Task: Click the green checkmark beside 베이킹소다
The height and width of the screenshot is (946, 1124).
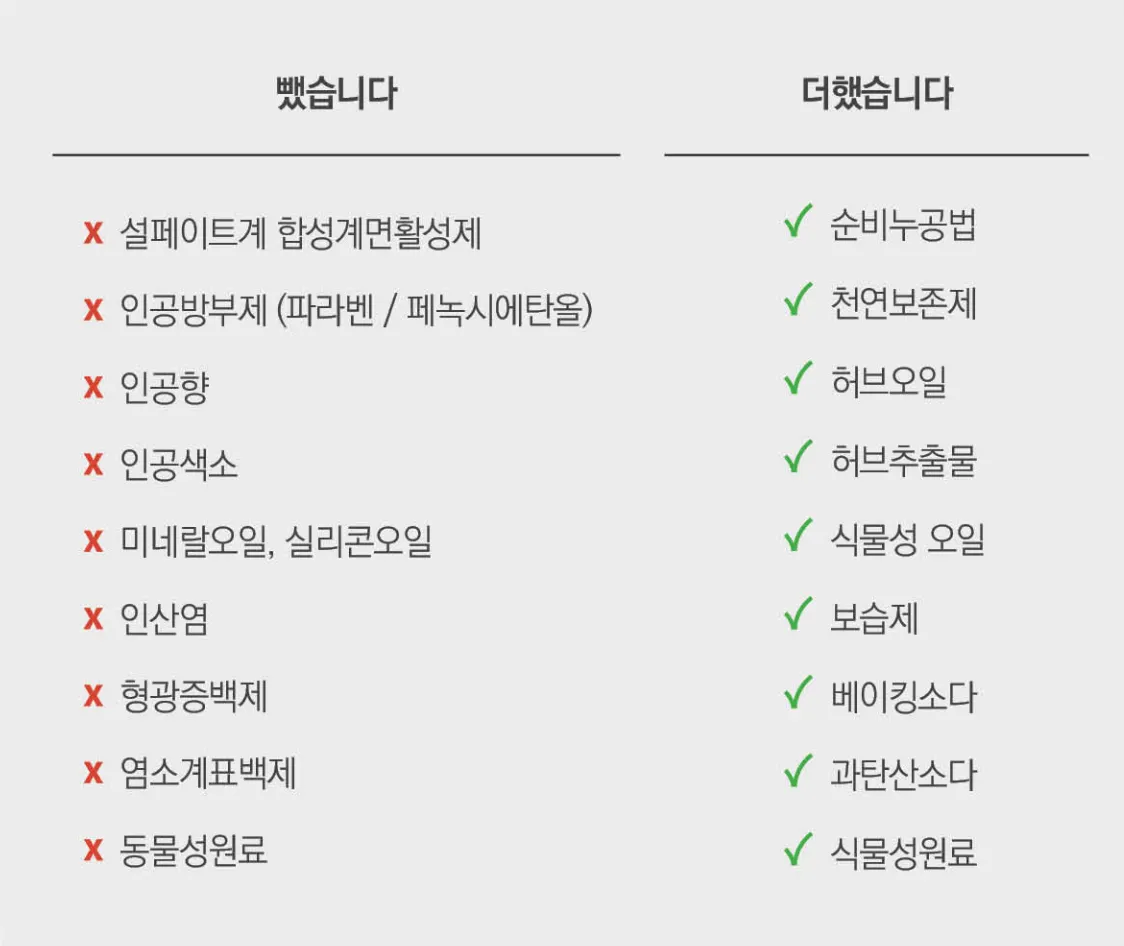Action: 798,692
